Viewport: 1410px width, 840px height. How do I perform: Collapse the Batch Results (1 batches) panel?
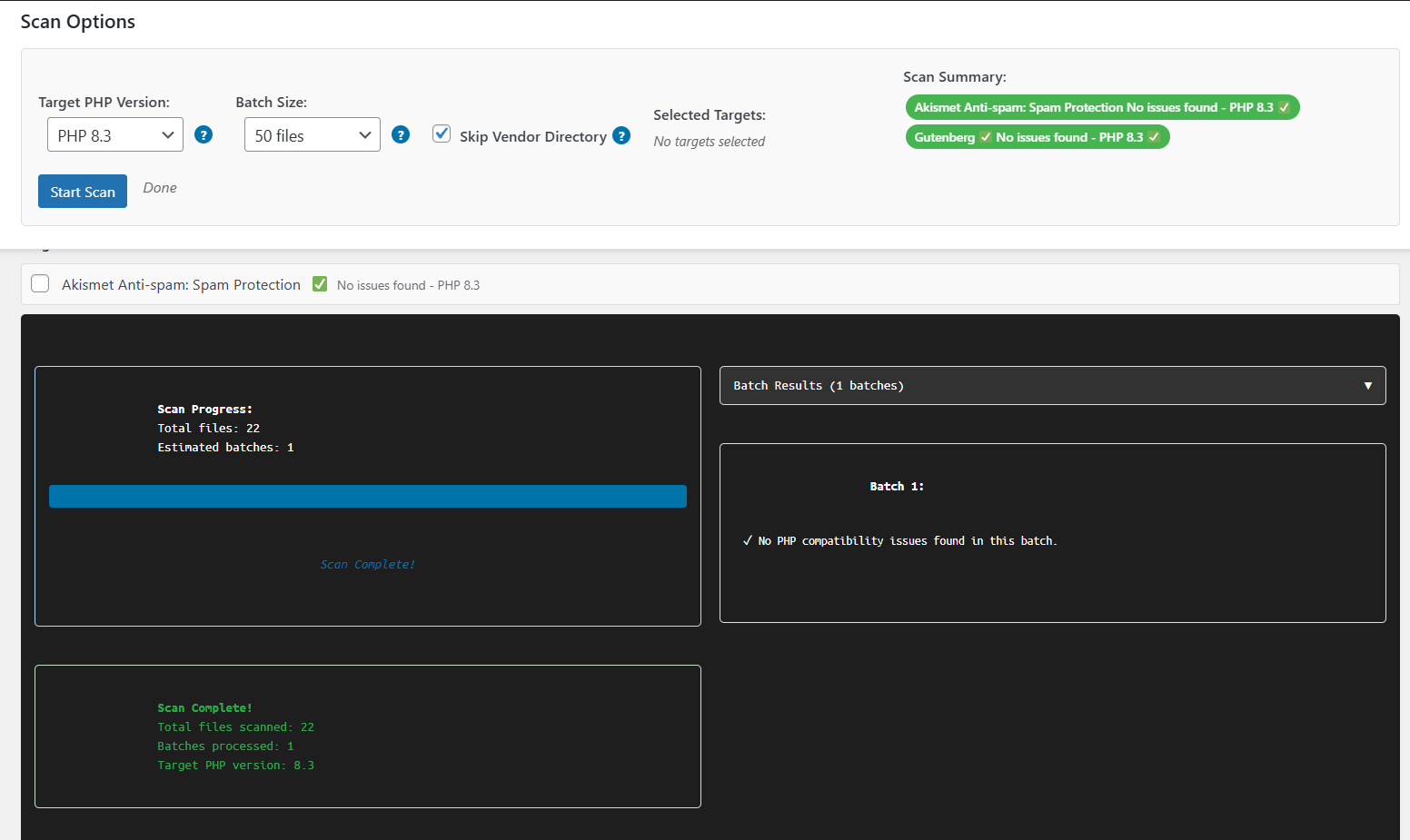[1053, 385]
